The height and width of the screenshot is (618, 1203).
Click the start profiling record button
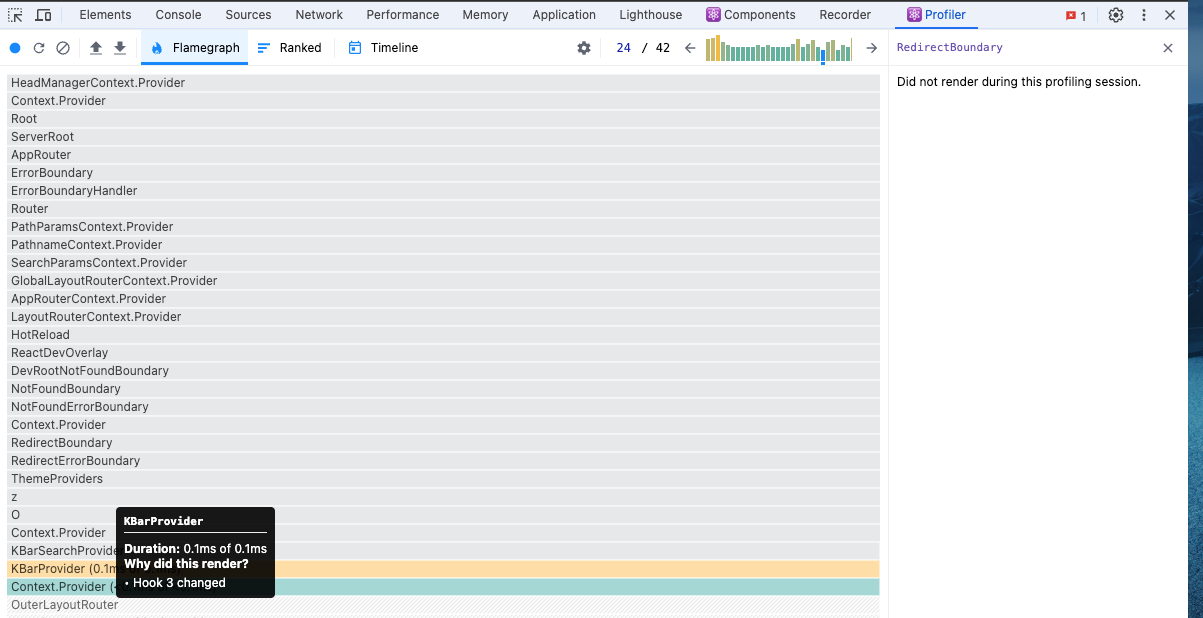click(15, 48)
